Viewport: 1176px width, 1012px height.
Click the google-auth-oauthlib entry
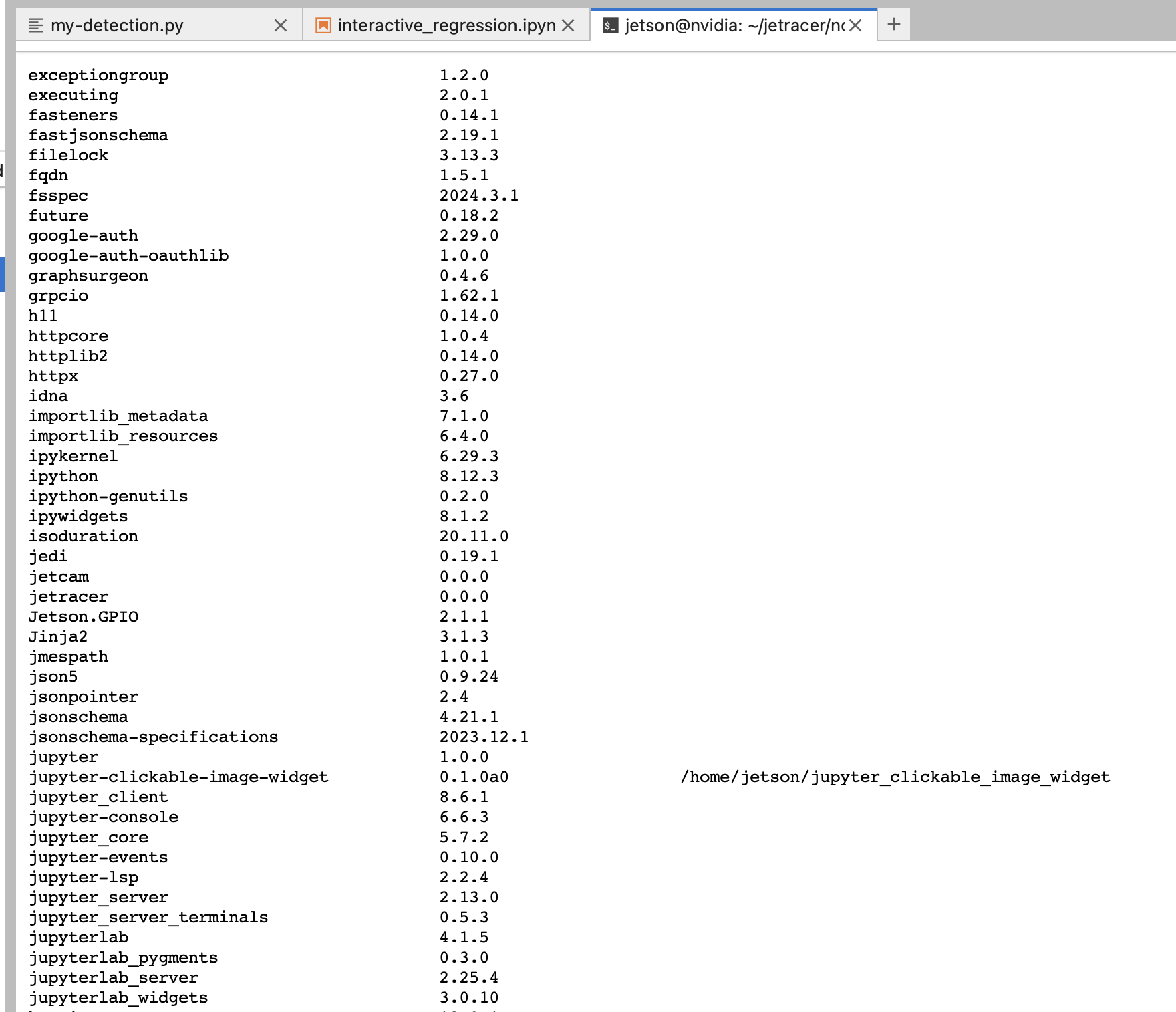[x=128, y=255]
